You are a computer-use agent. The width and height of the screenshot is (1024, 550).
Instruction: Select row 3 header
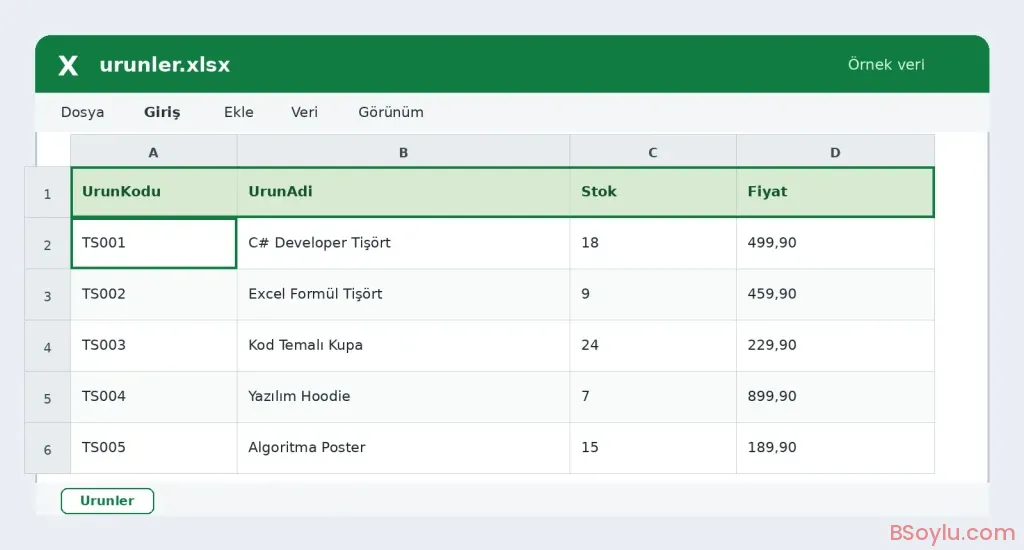[x=48, y=295]
